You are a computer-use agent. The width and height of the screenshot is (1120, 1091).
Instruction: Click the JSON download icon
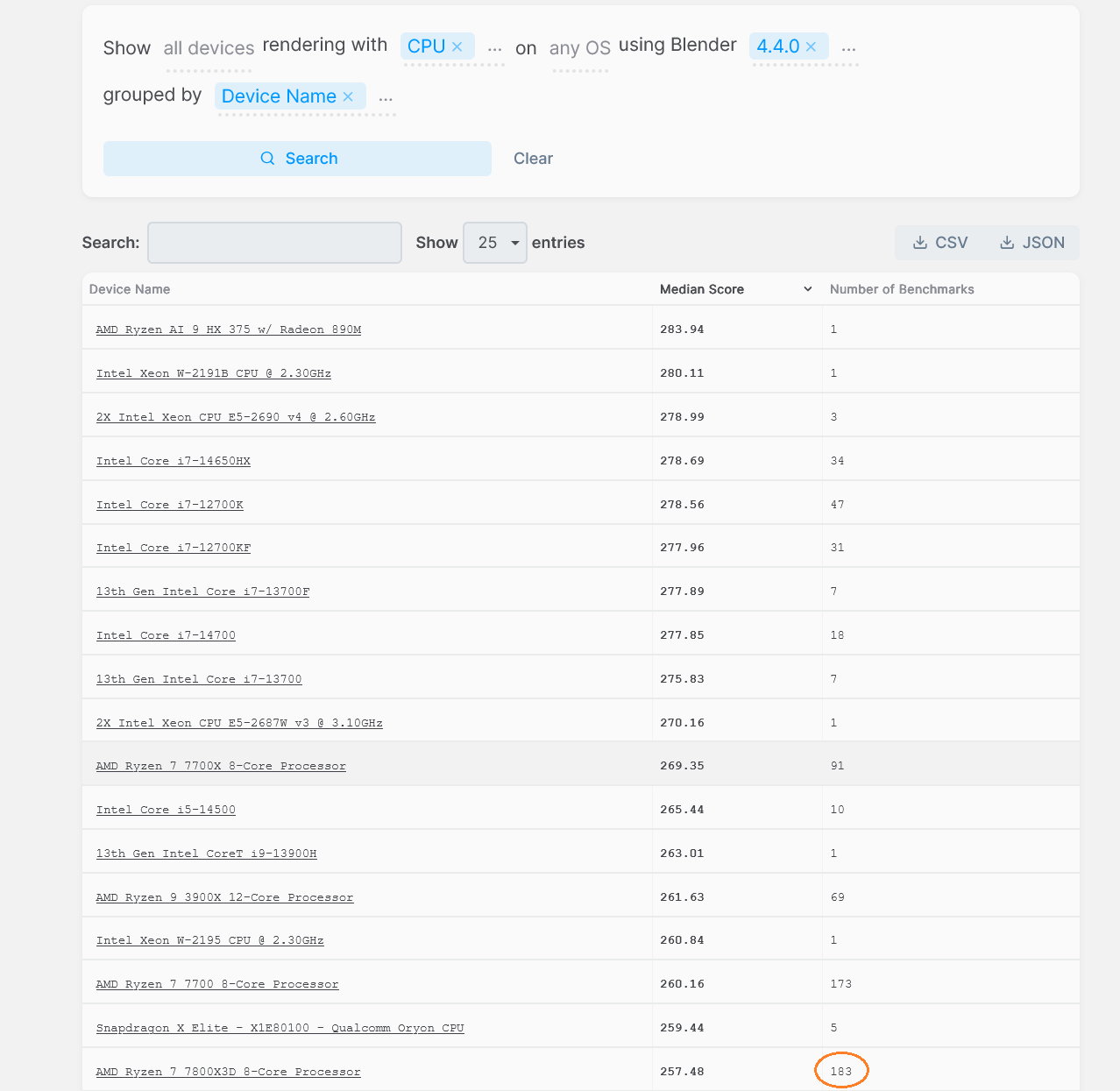coord(1007,243)
